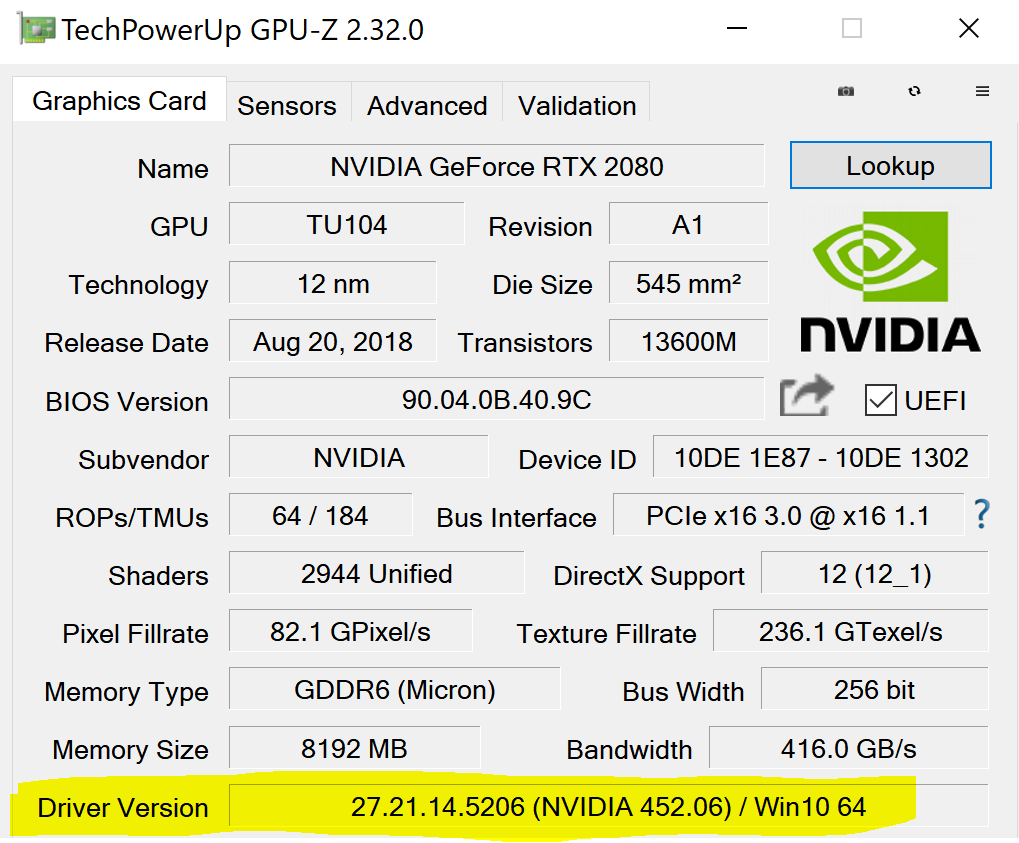Viewport: 1019px width, 843px height.
Task: Click the BIOS Version label
Action: coord(127,402)
